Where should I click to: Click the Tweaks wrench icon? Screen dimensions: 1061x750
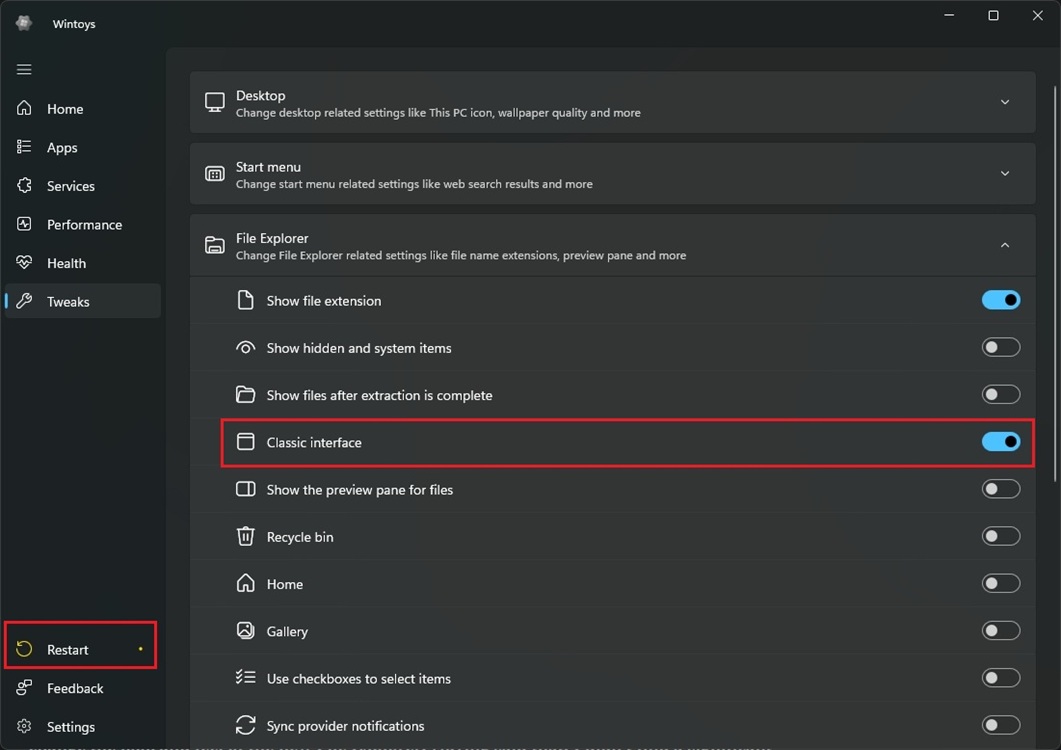click(x=24, y=301)
